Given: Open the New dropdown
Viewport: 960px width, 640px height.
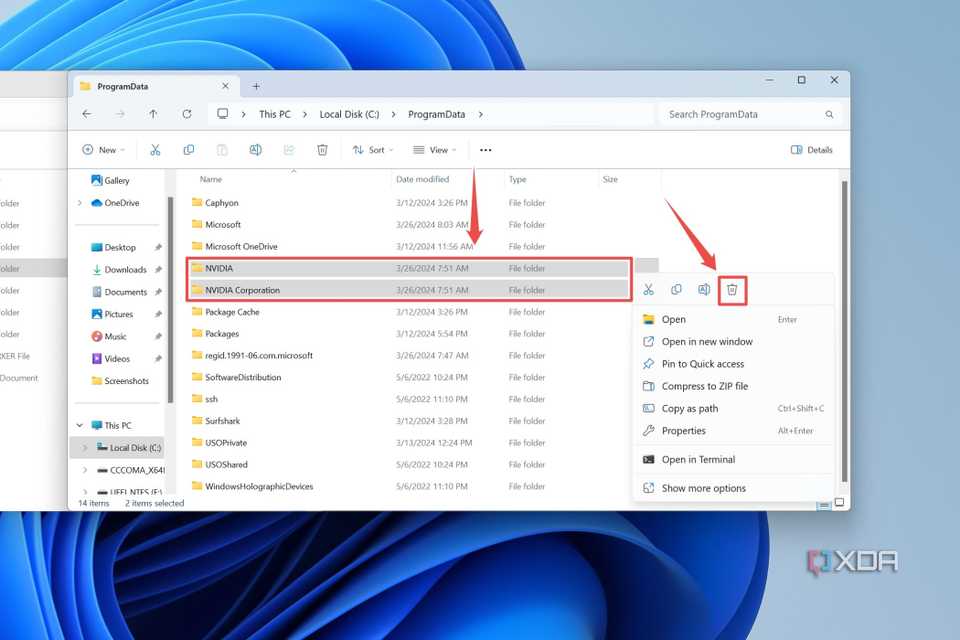Looking at the screenshot, I should point(103,150).
